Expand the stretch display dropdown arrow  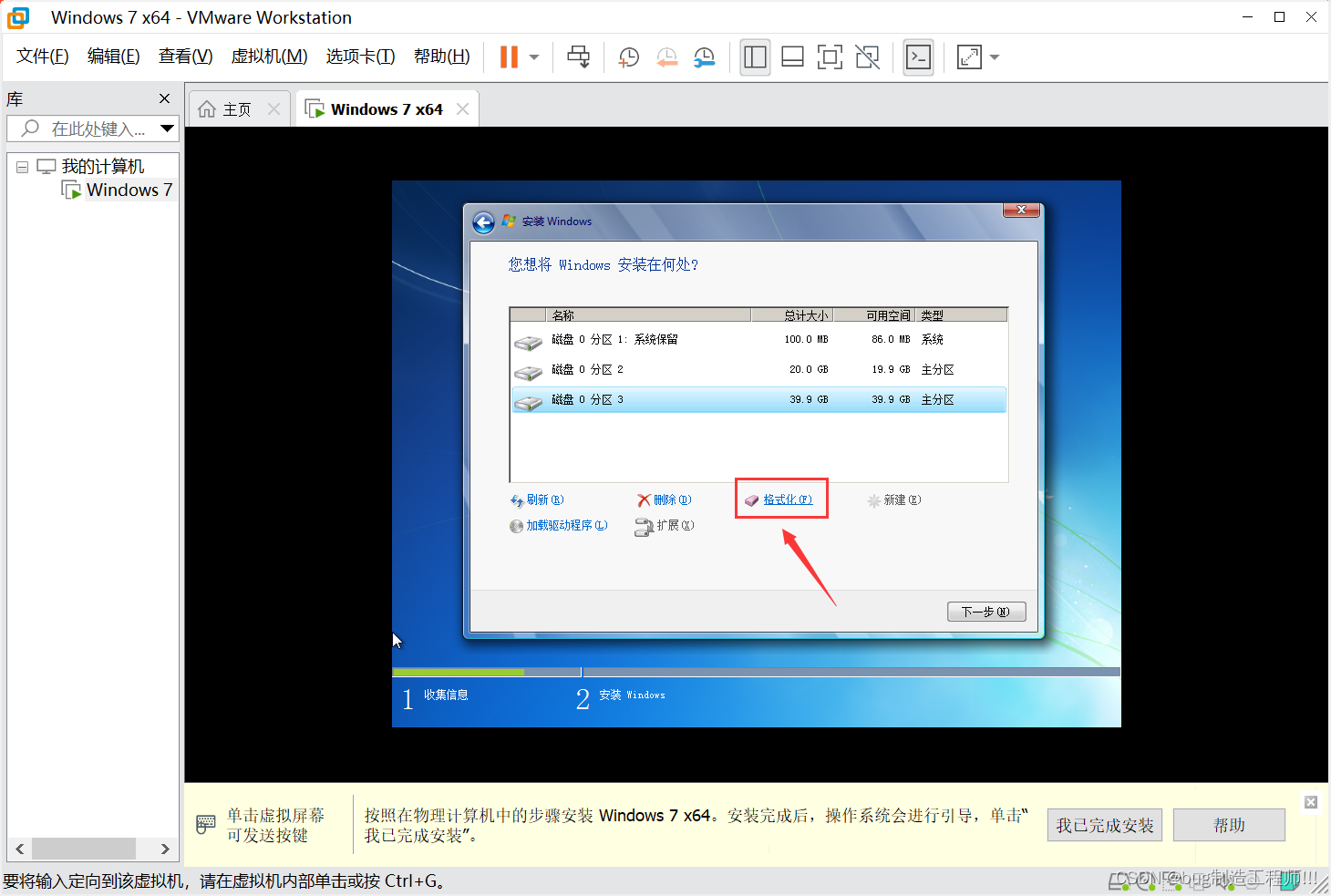pyautogui.click(x=995, y=57)
